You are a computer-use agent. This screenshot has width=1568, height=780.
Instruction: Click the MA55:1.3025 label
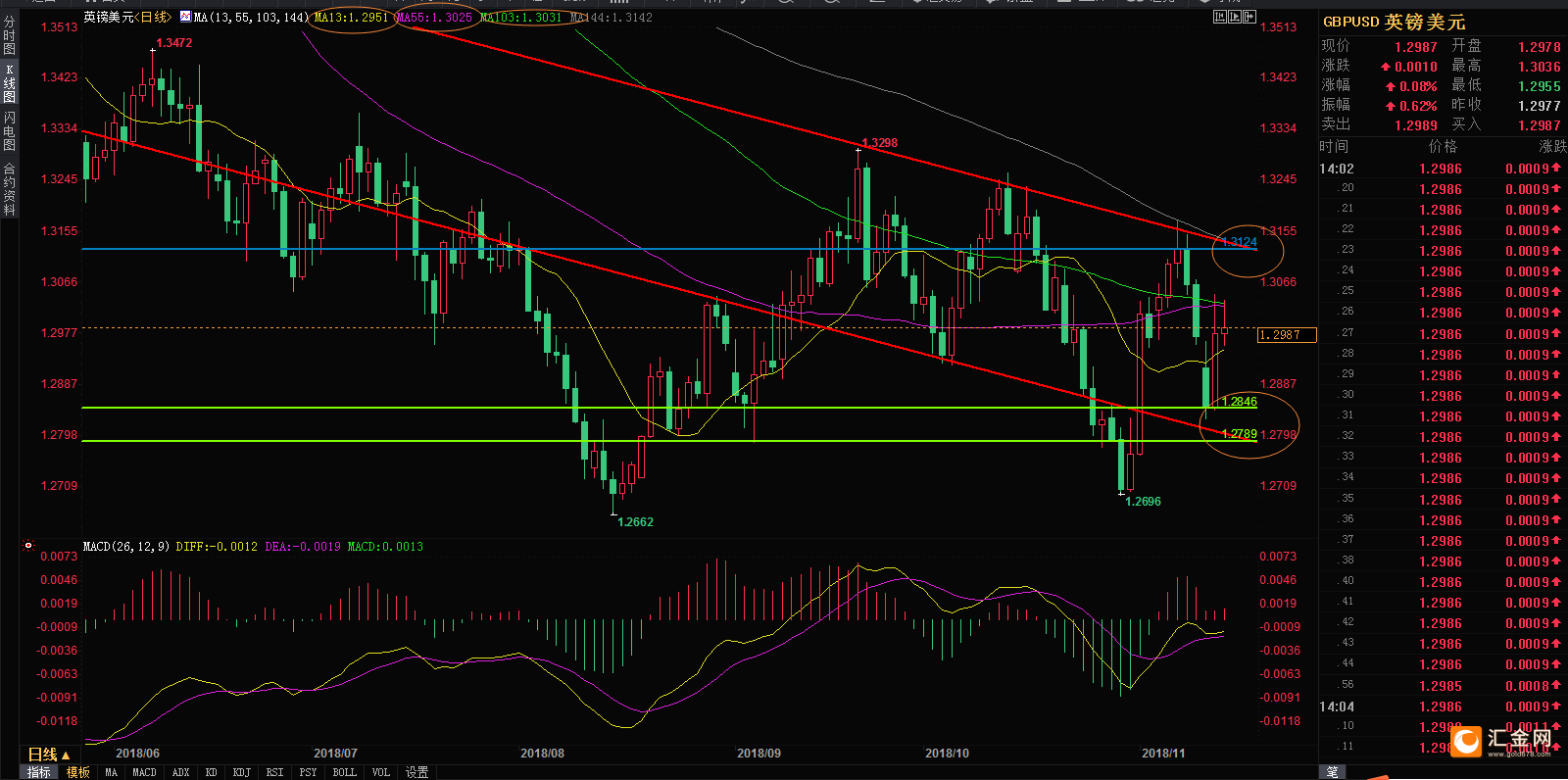[434, 18]
